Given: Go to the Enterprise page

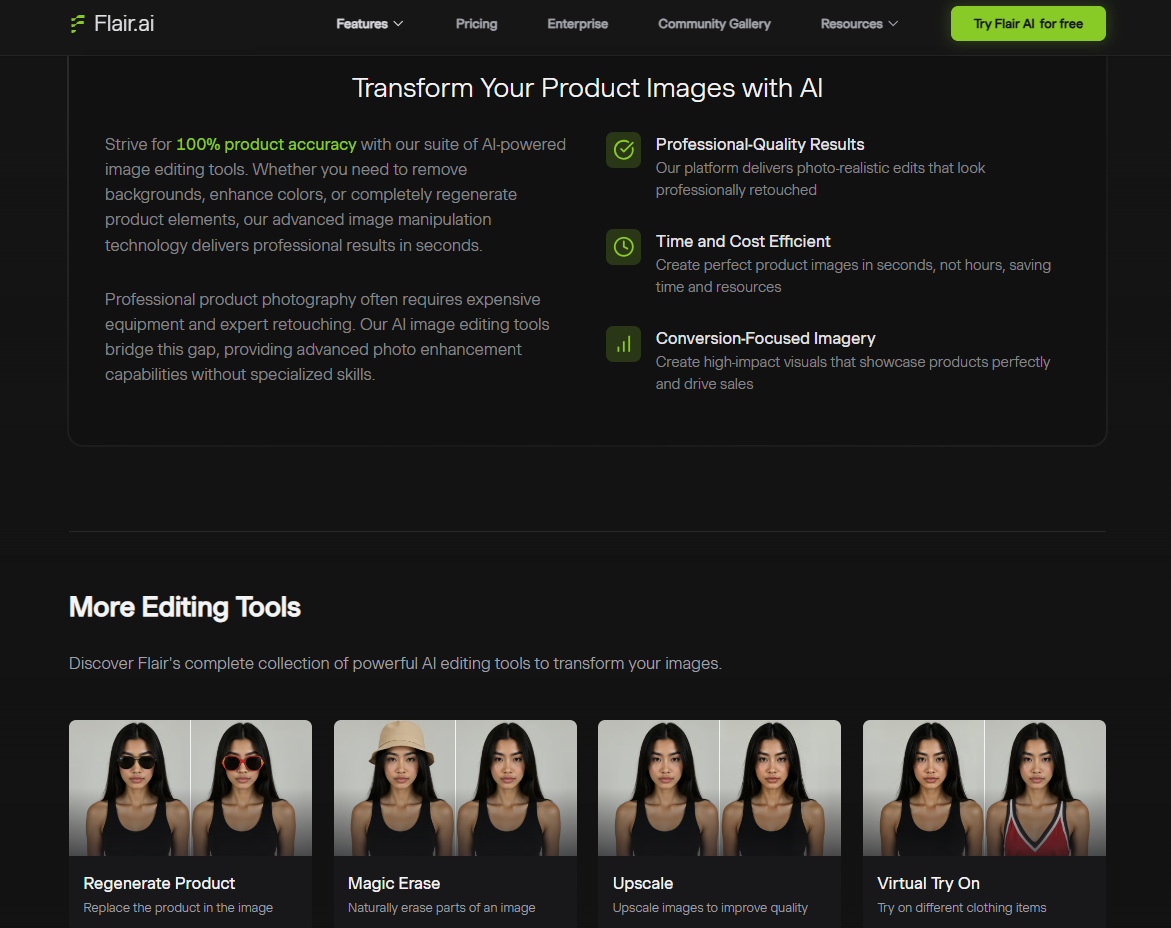Looking at the screenshot, I should pyautogui.click(x=577, y=24).
